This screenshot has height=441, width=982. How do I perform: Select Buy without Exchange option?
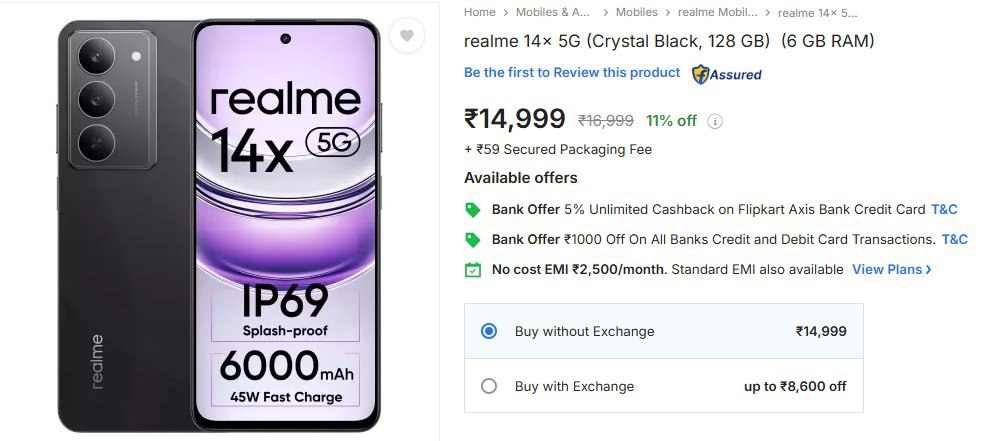[489, 331]
